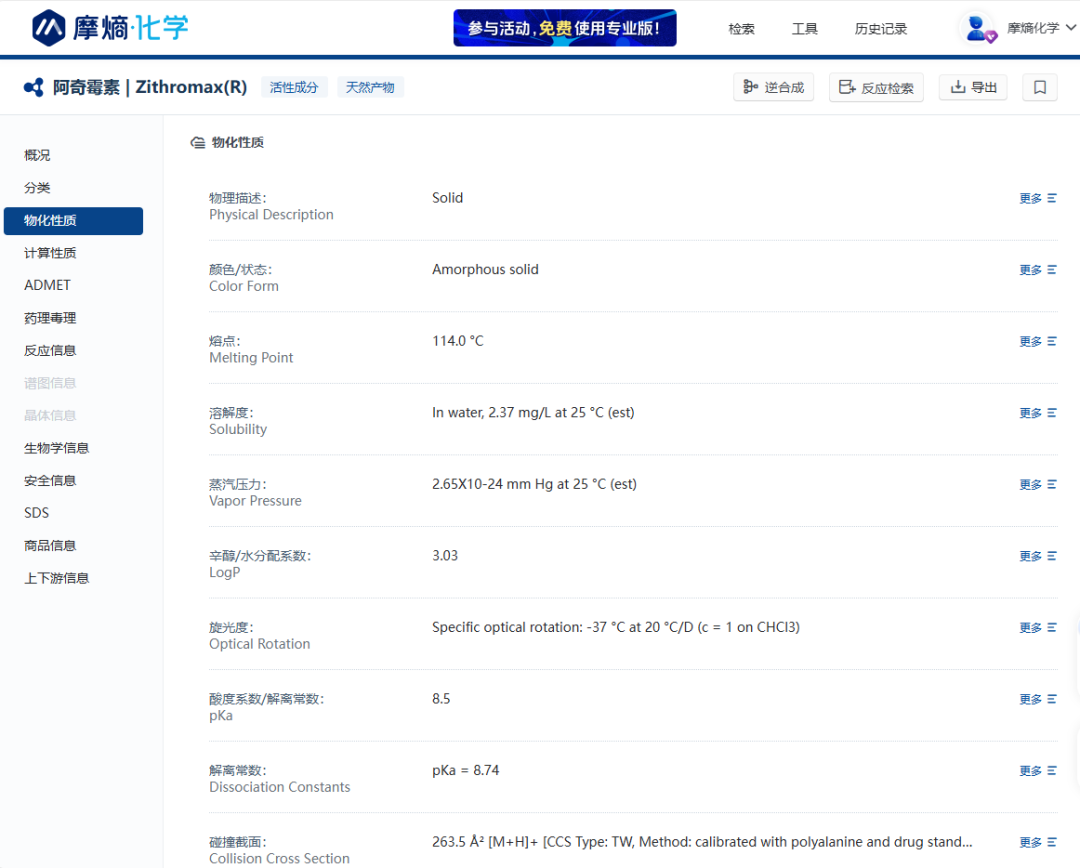Click the LogP value "3.03"
Viewport: 1080px width, 868px height.
[445, 555]
